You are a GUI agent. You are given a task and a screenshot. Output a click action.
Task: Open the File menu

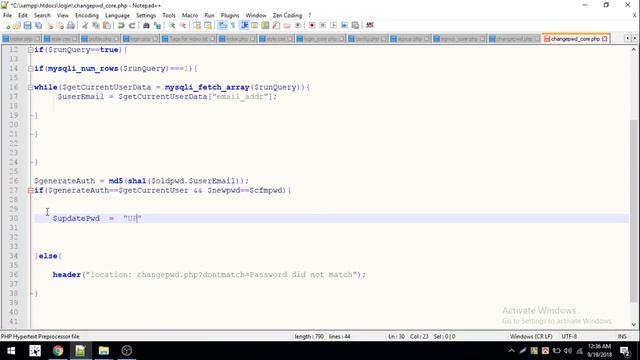[x=7, y=16]
